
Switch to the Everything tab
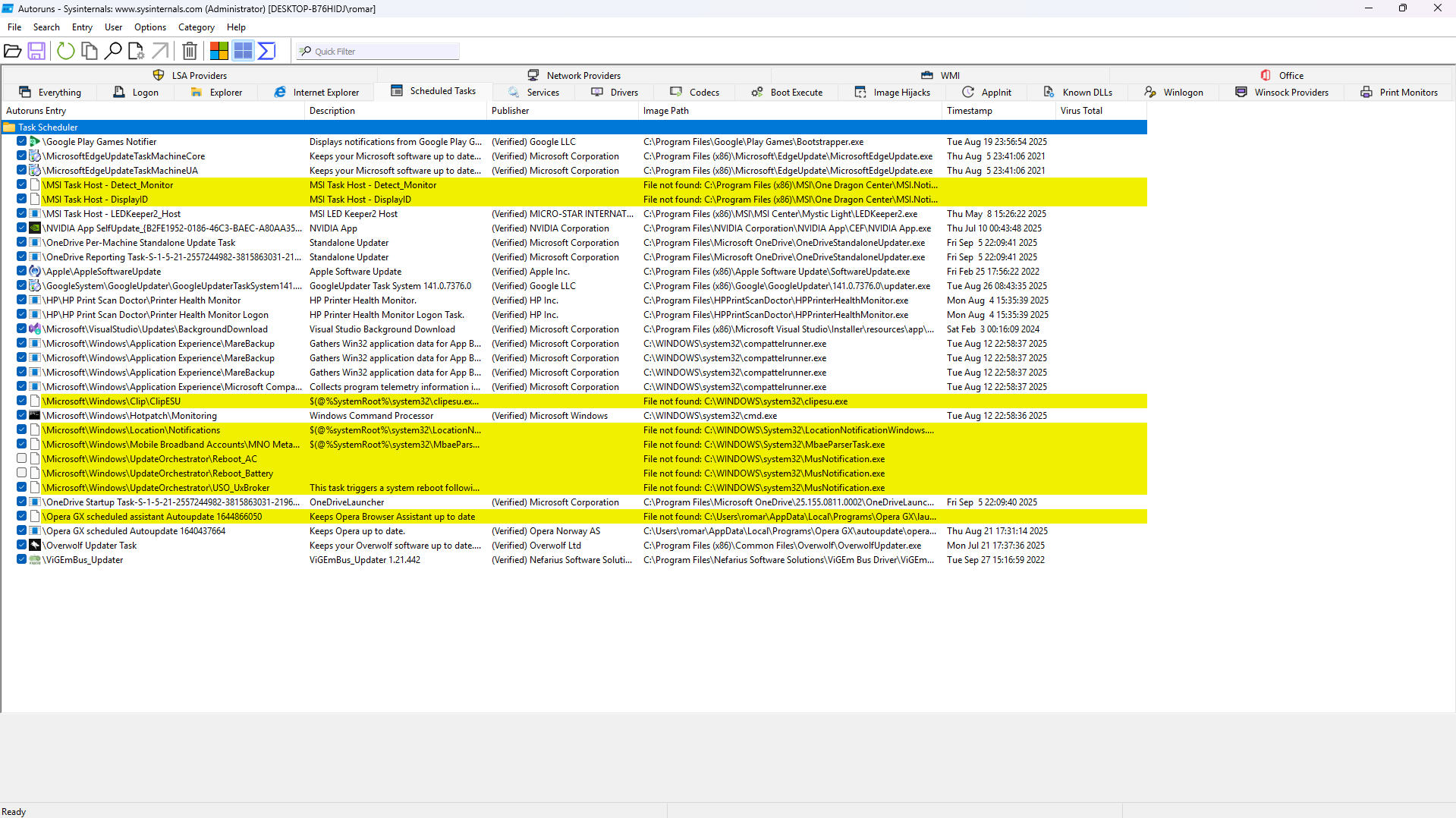50,93
